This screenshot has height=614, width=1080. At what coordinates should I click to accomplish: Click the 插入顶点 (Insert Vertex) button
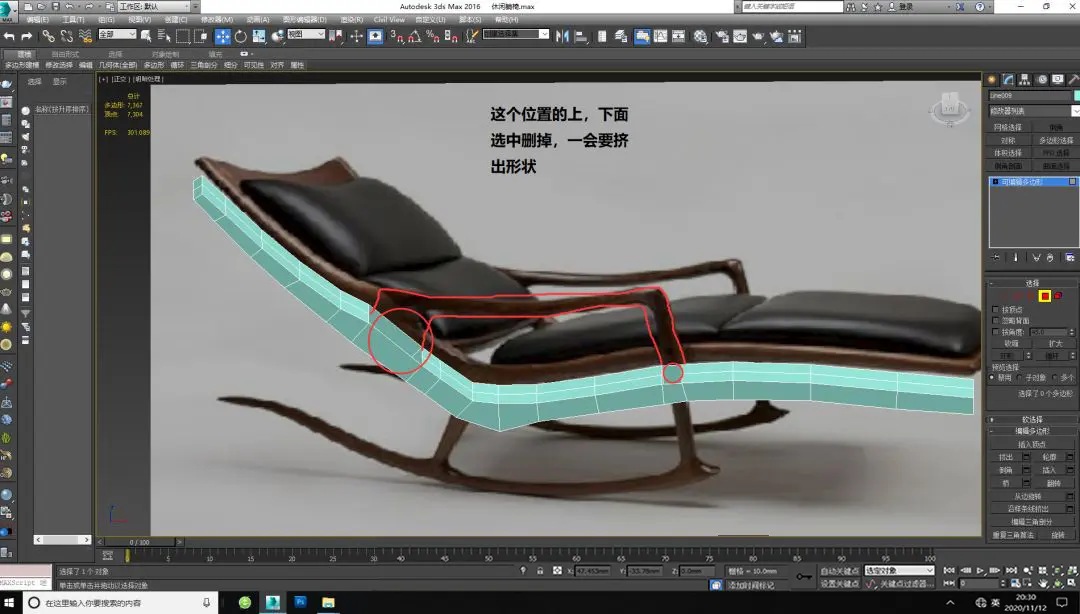1032,444
